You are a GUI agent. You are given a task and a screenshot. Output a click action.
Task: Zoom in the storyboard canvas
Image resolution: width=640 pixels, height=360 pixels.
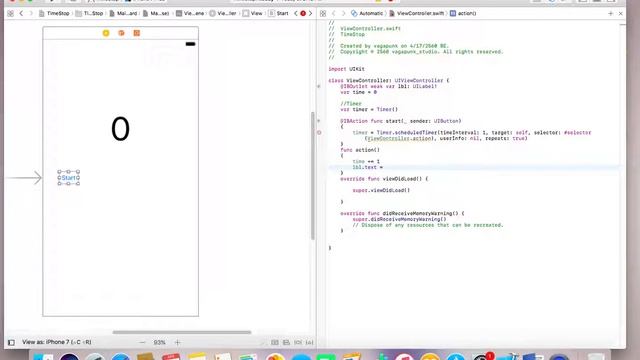[178, 342]
